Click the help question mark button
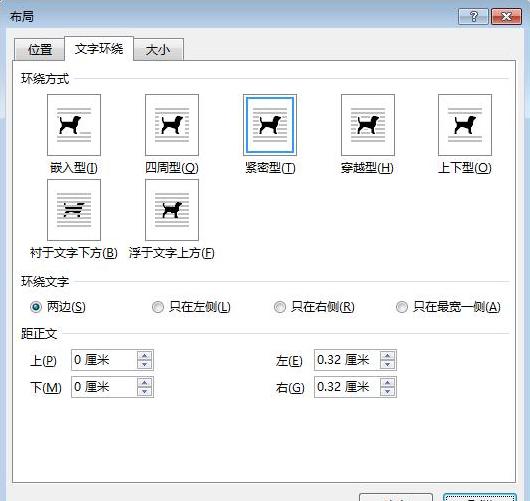The image size is (530, 501). point(473,16)
